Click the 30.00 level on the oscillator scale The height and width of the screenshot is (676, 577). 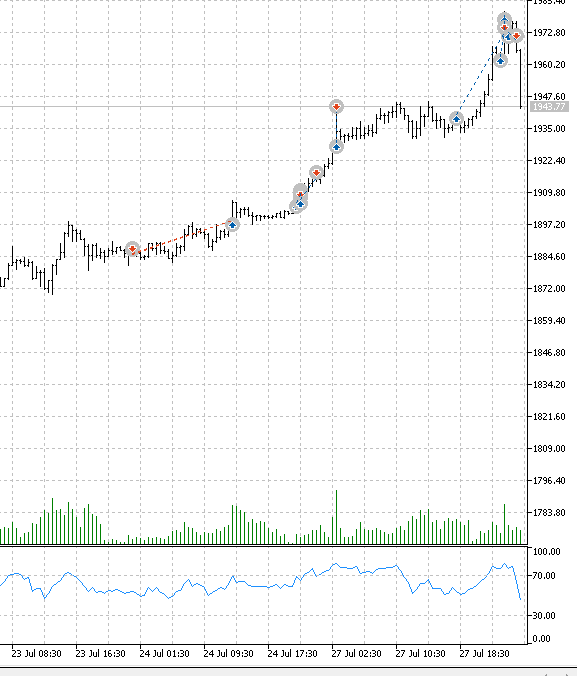[x=545, y=615]
